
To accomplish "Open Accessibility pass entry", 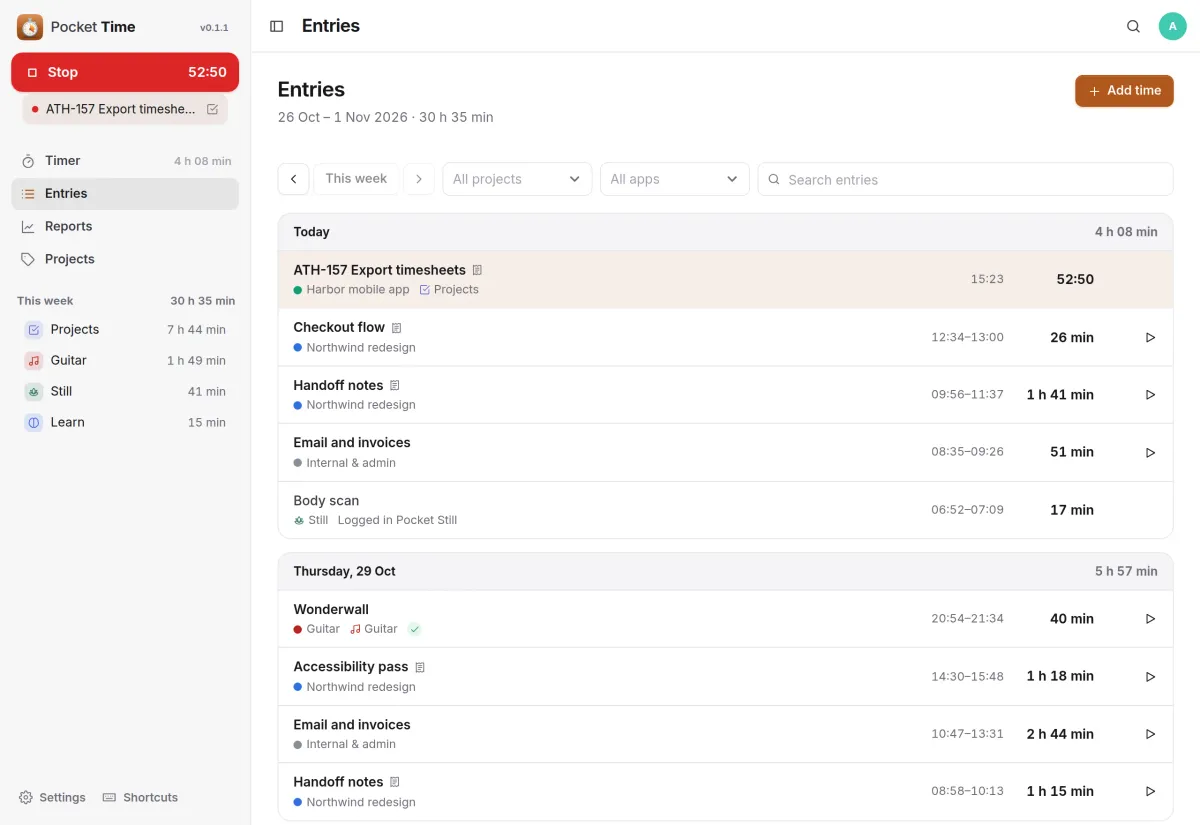I will (725, 676).
